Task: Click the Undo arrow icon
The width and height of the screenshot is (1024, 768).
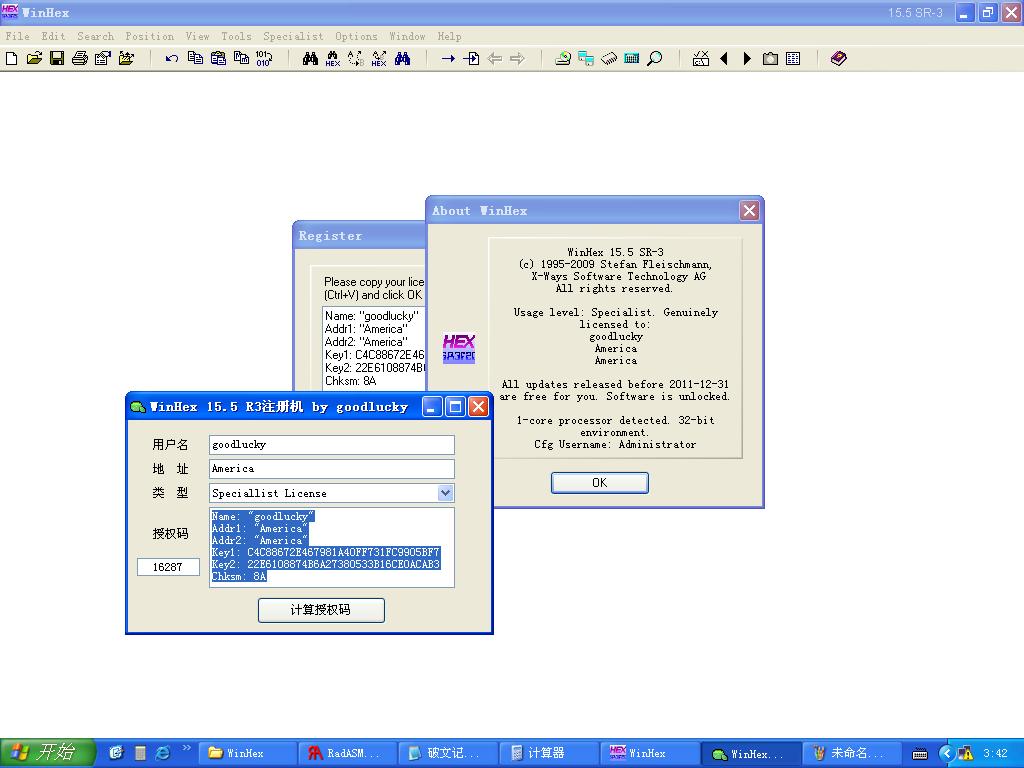Action: [172, 59]
